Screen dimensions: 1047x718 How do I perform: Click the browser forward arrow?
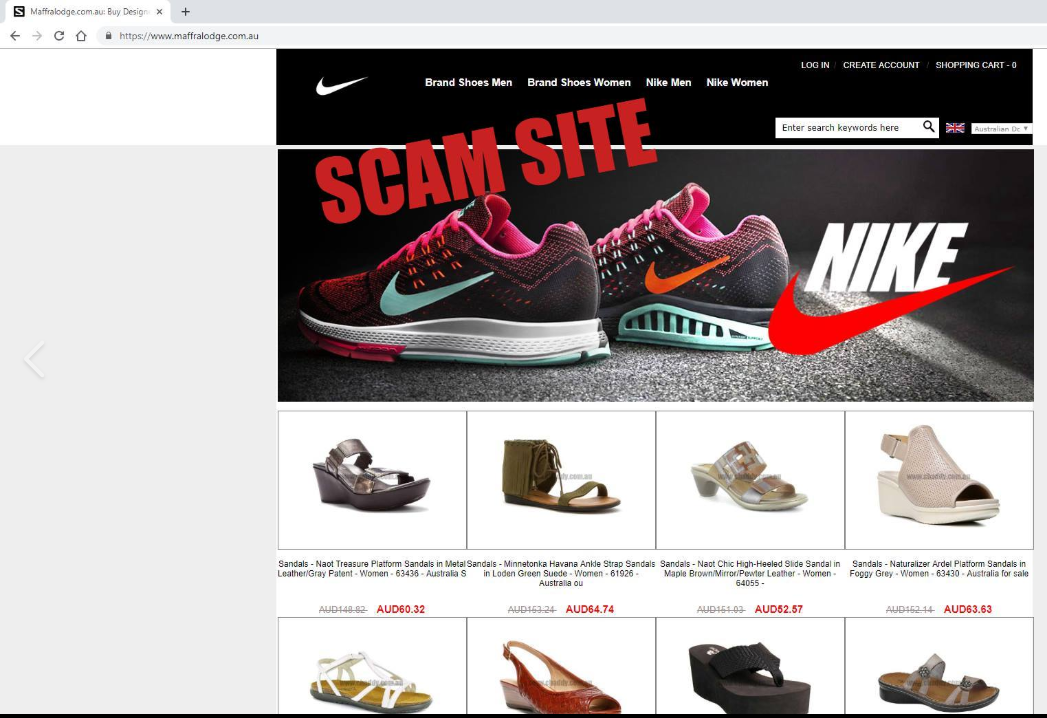[x=37, y=36]
